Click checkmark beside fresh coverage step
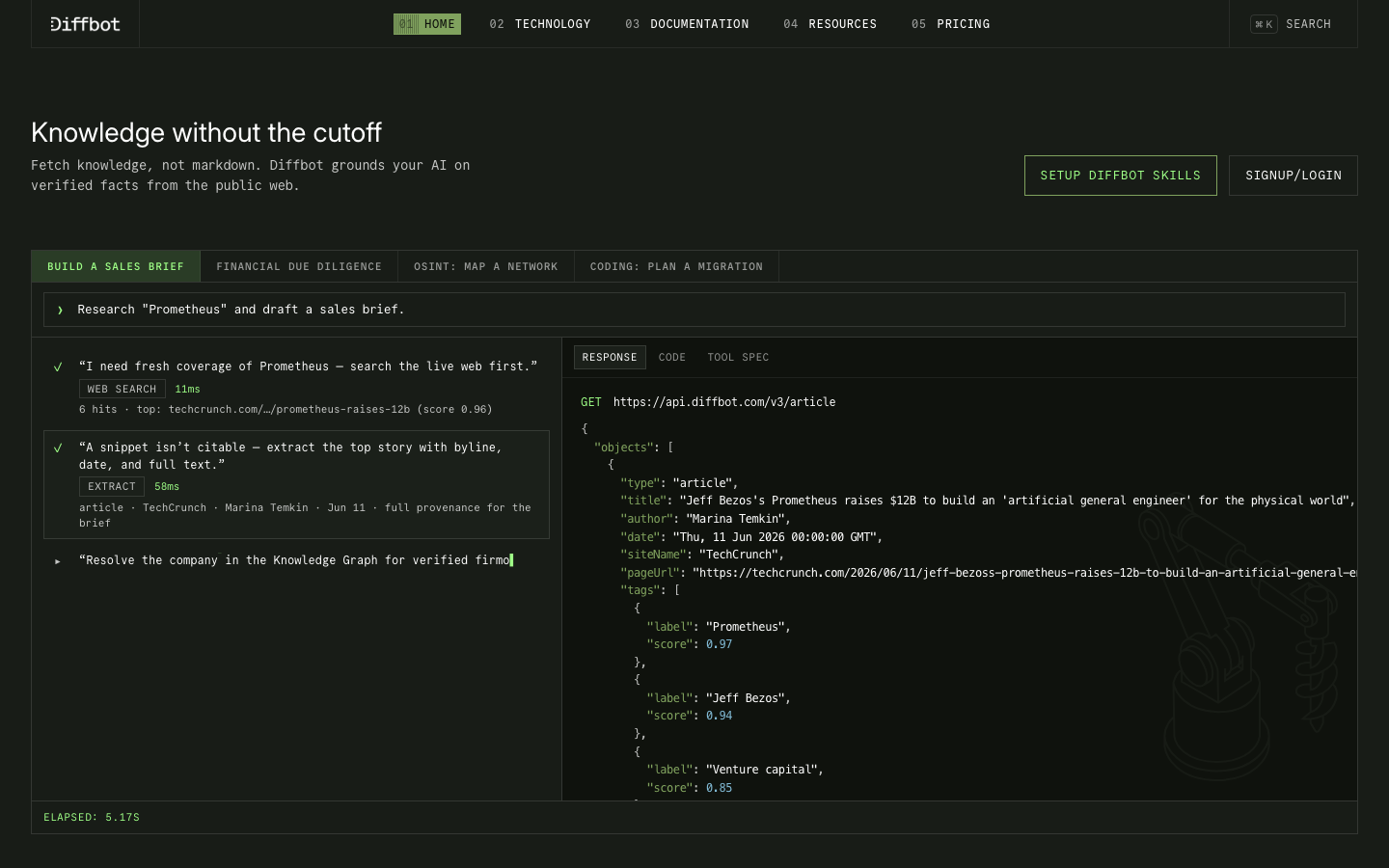Image resolution: width=1389 pixels, height=868 pixels. point(58,366)
